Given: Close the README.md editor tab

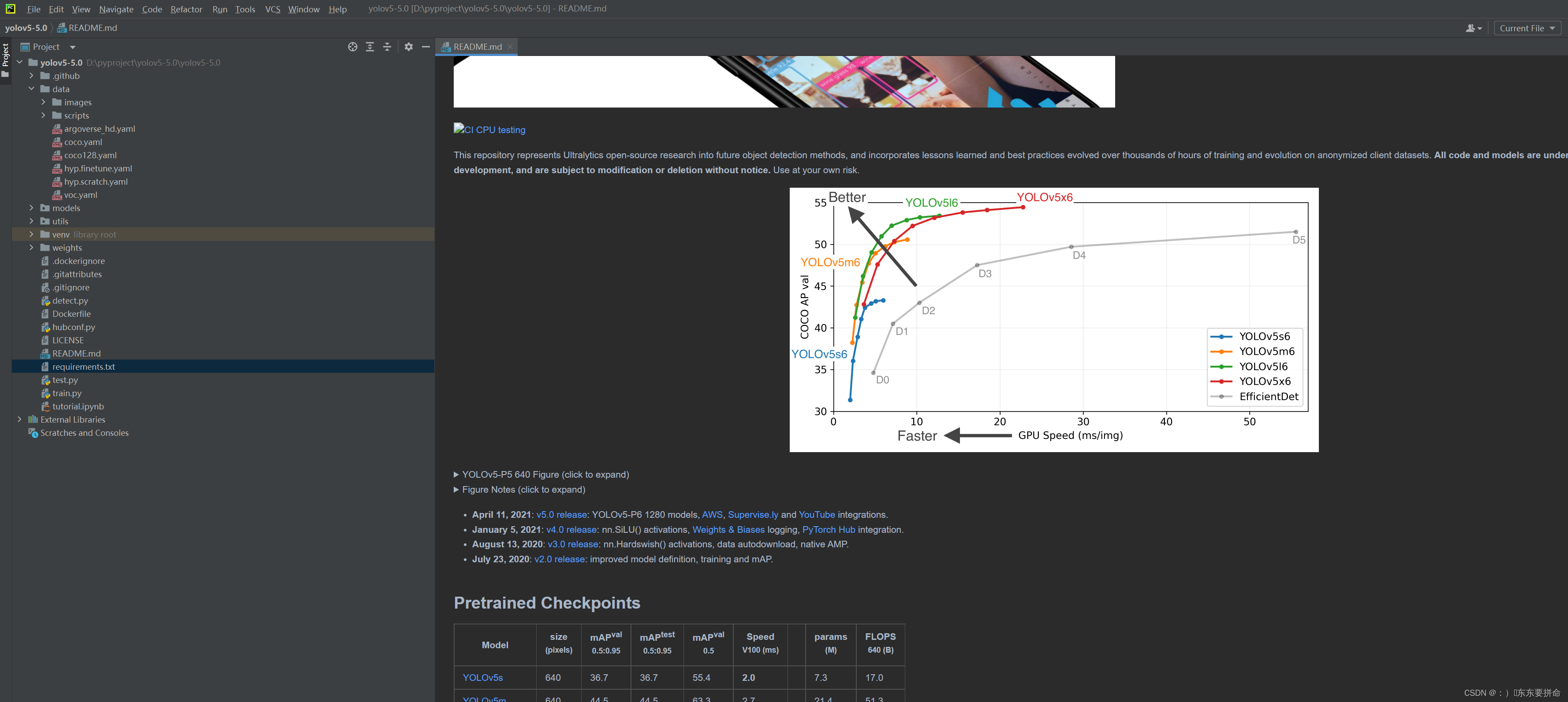Looking at the screenshot, I should (x=510, y=47).
